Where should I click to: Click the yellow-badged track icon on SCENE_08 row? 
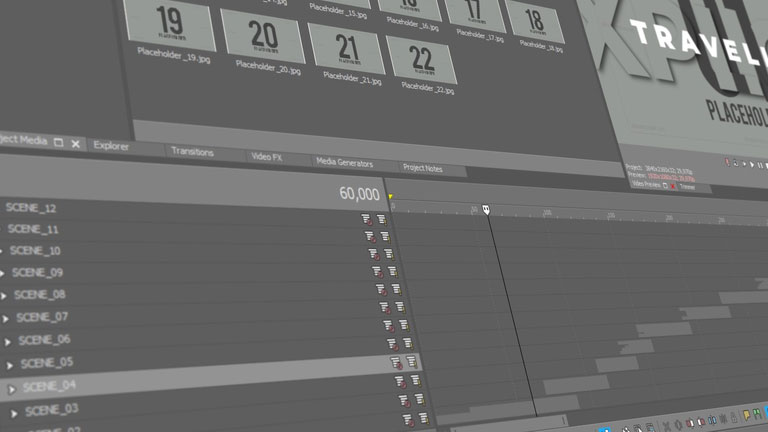point(396,290)
